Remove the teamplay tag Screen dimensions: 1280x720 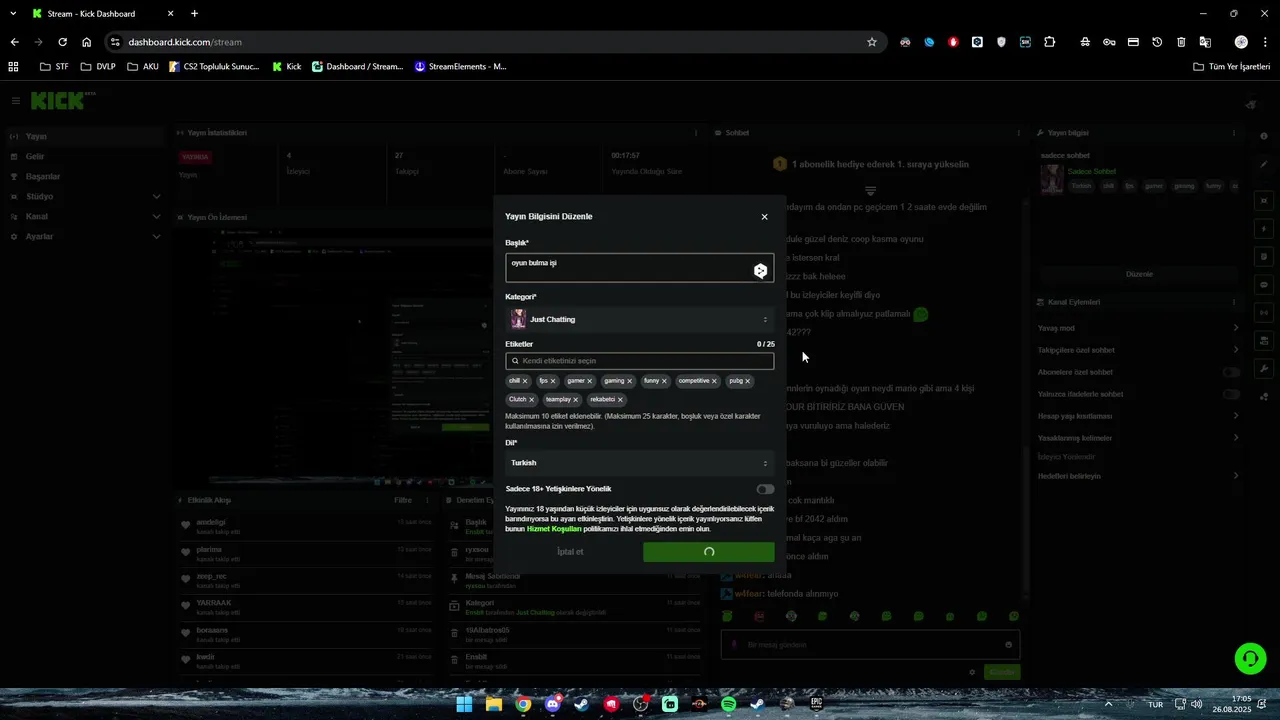point(576,400)
